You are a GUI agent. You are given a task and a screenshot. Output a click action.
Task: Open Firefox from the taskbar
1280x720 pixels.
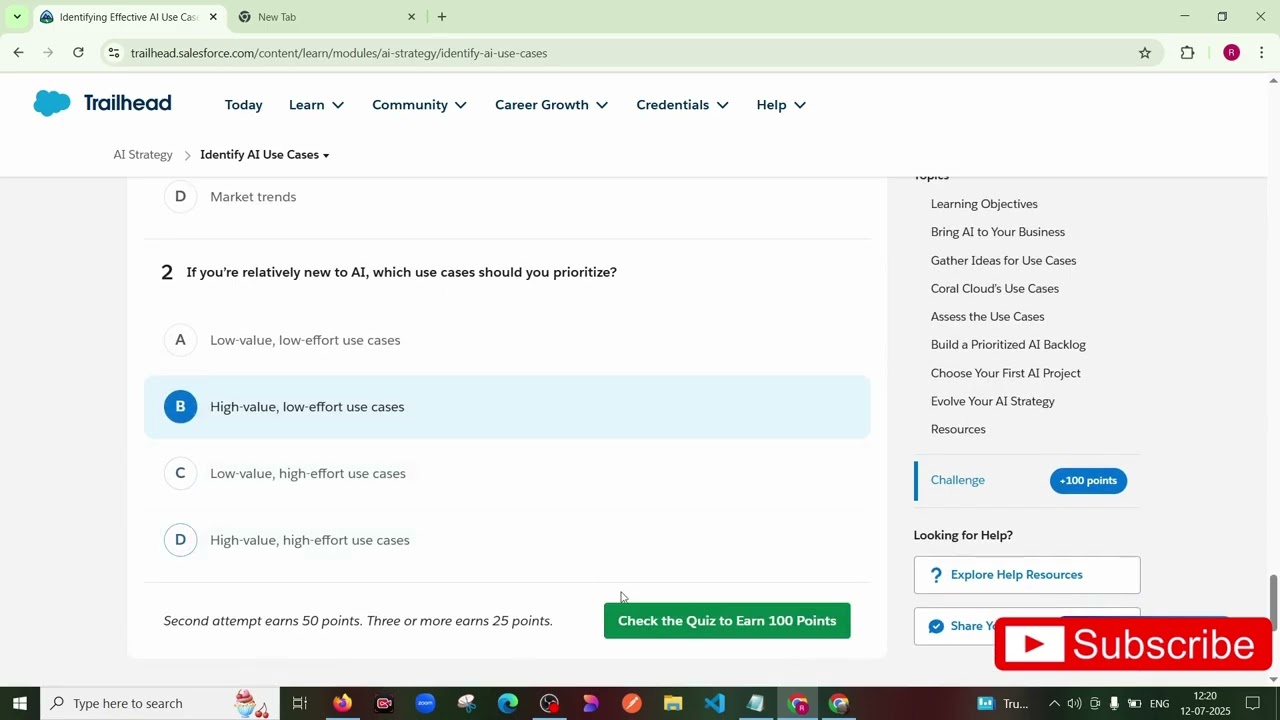[x=343, y=704]
